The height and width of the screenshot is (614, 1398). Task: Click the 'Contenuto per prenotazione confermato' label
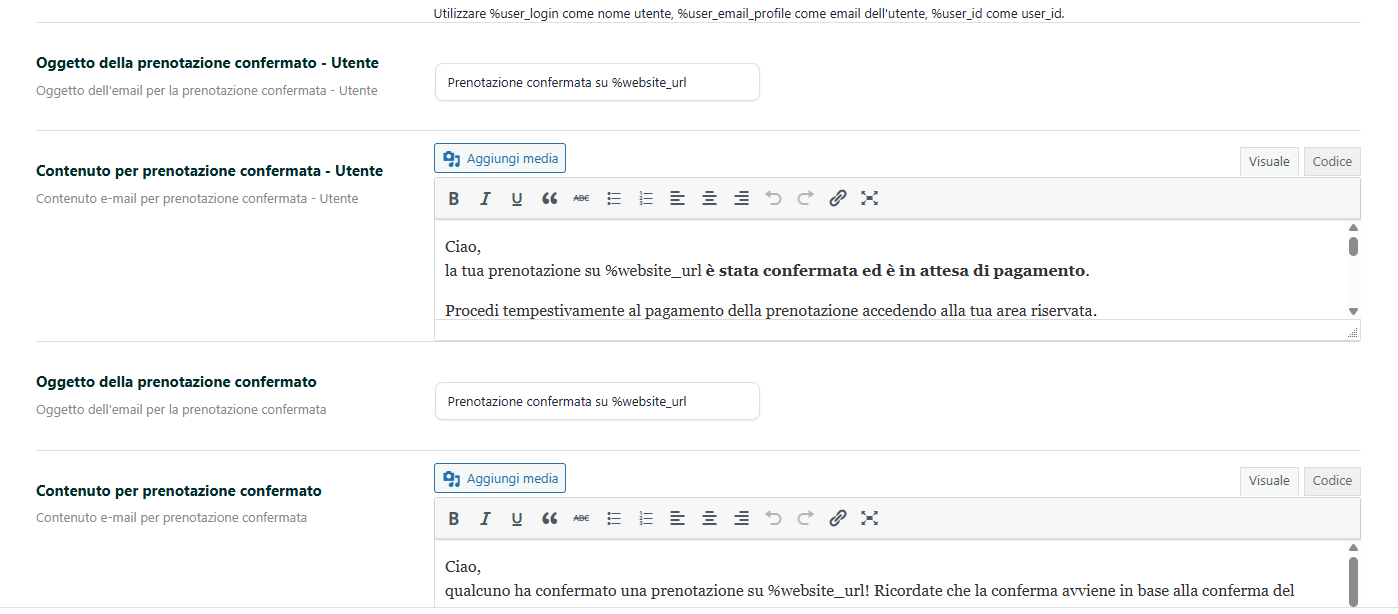coord(179,491)
